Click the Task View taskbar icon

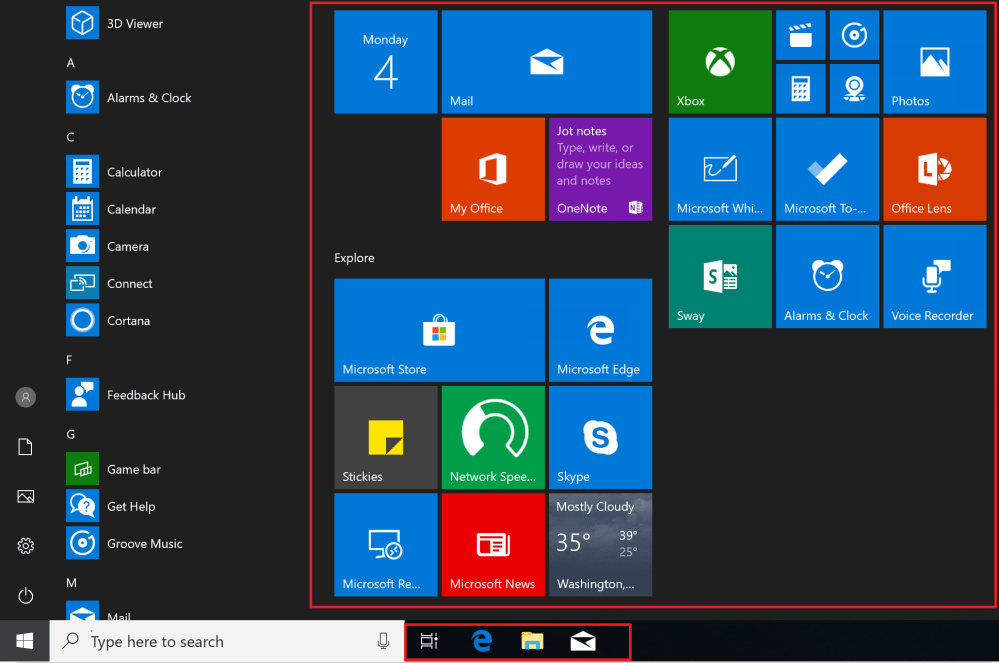click(429, 642)
